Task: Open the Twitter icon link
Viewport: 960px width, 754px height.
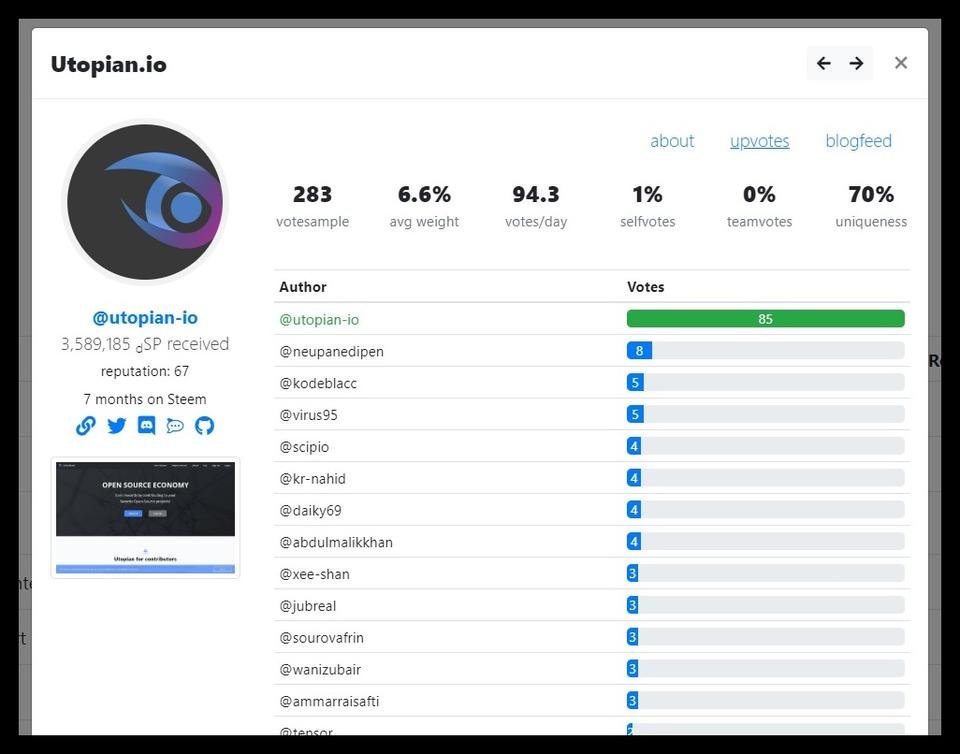Action: pos(116,425)
